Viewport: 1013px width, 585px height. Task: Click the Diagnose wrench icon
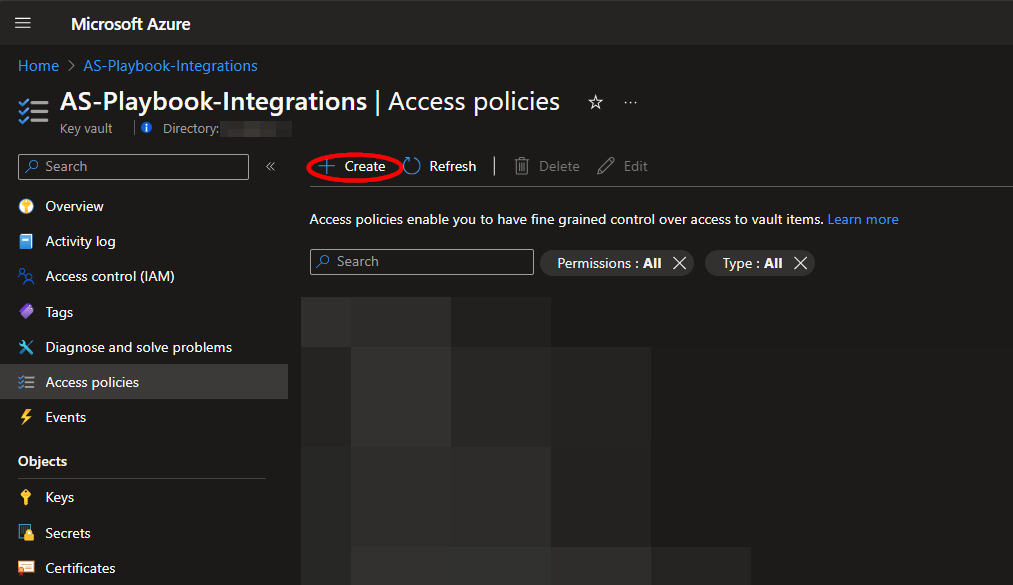click(x=26, y=347)
